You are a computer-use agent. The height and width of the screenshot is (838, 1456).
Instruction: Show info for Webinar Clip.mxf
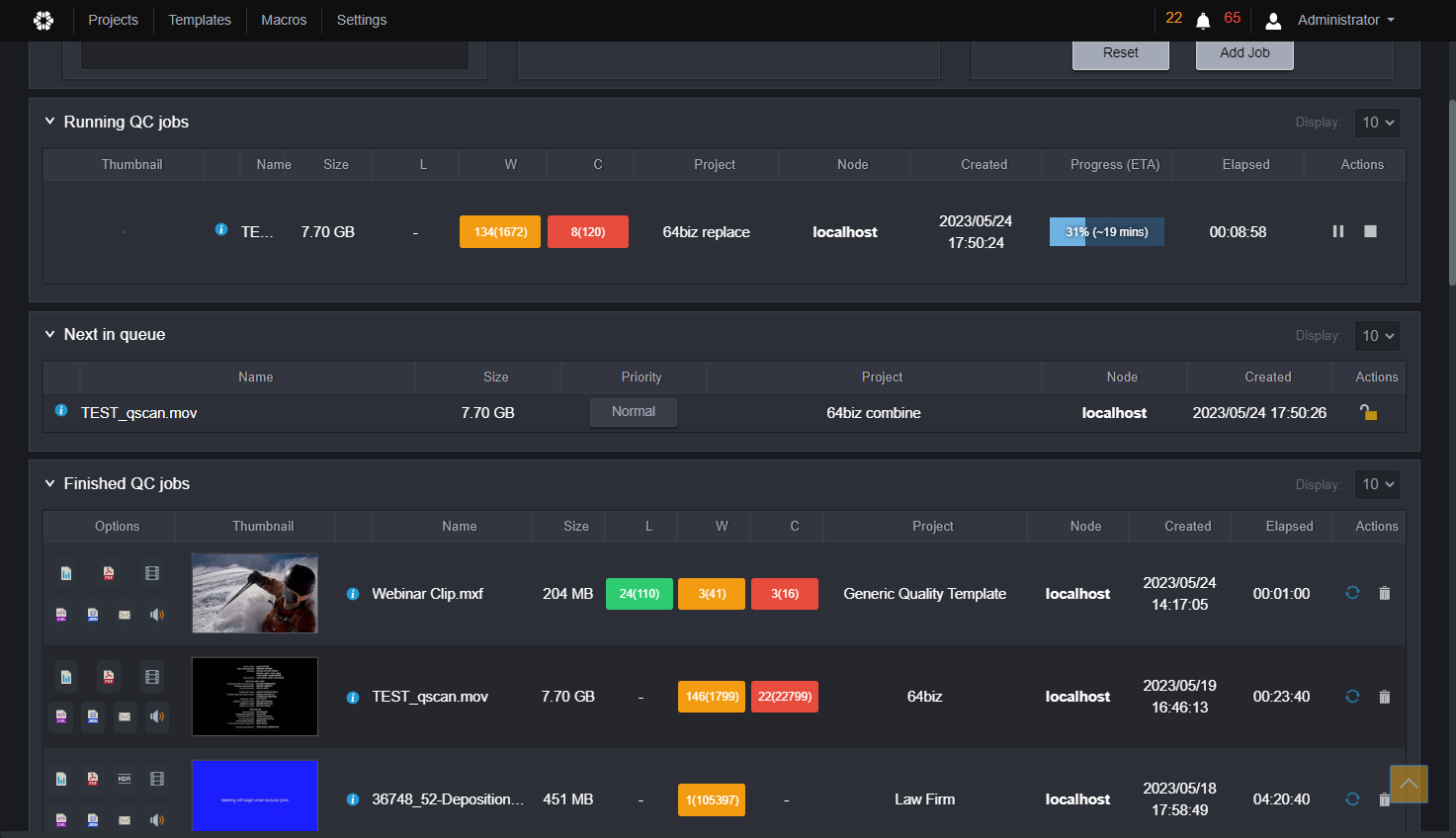[x=353, y=594]
